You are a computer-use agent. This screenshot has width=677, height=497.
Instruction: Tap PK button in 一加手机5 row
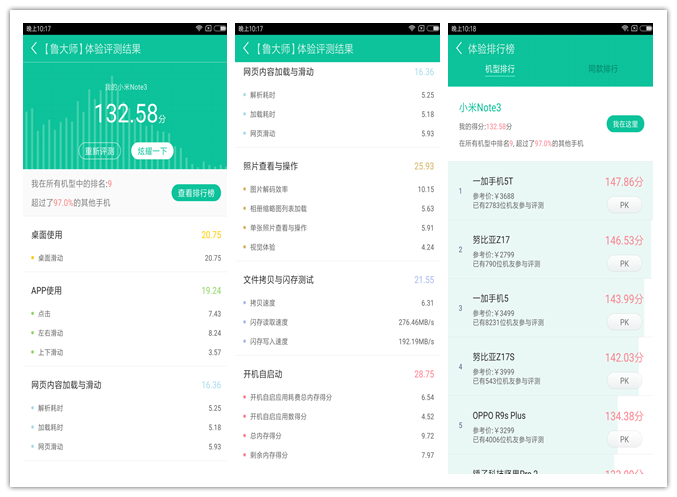click(624, 322)
